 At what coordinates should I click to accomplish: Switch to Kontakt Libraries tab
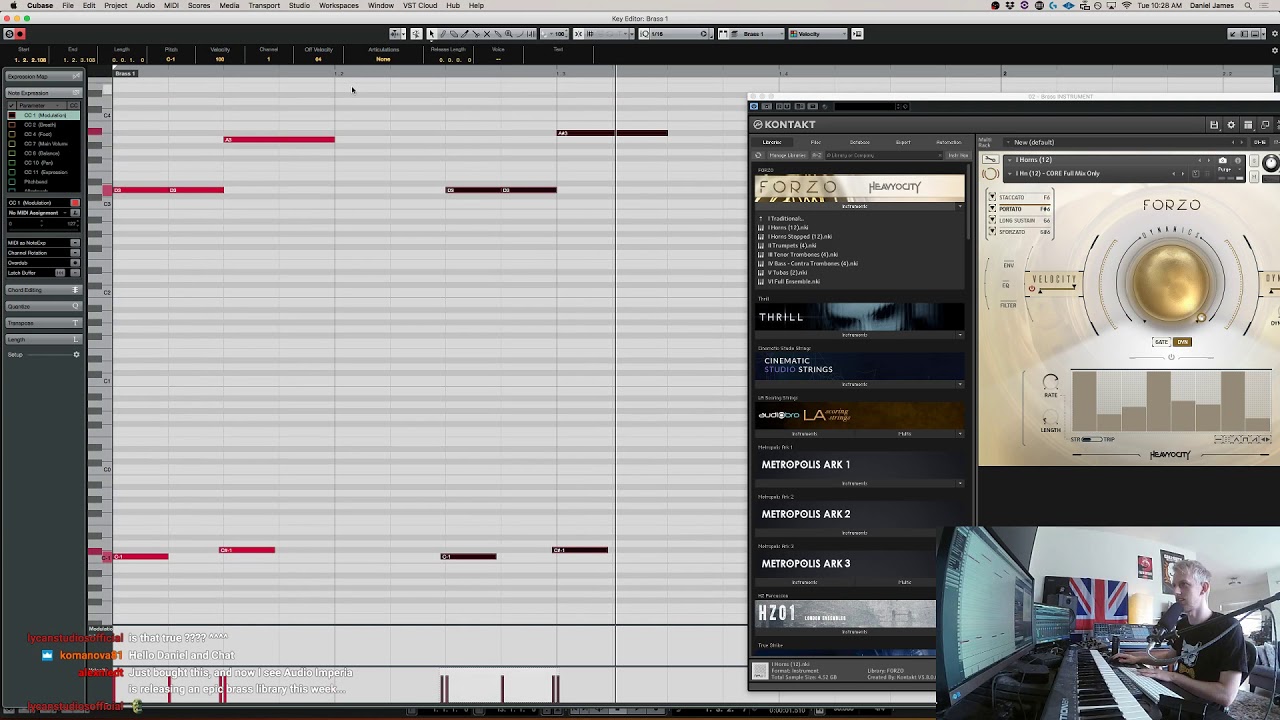(772, 142)
